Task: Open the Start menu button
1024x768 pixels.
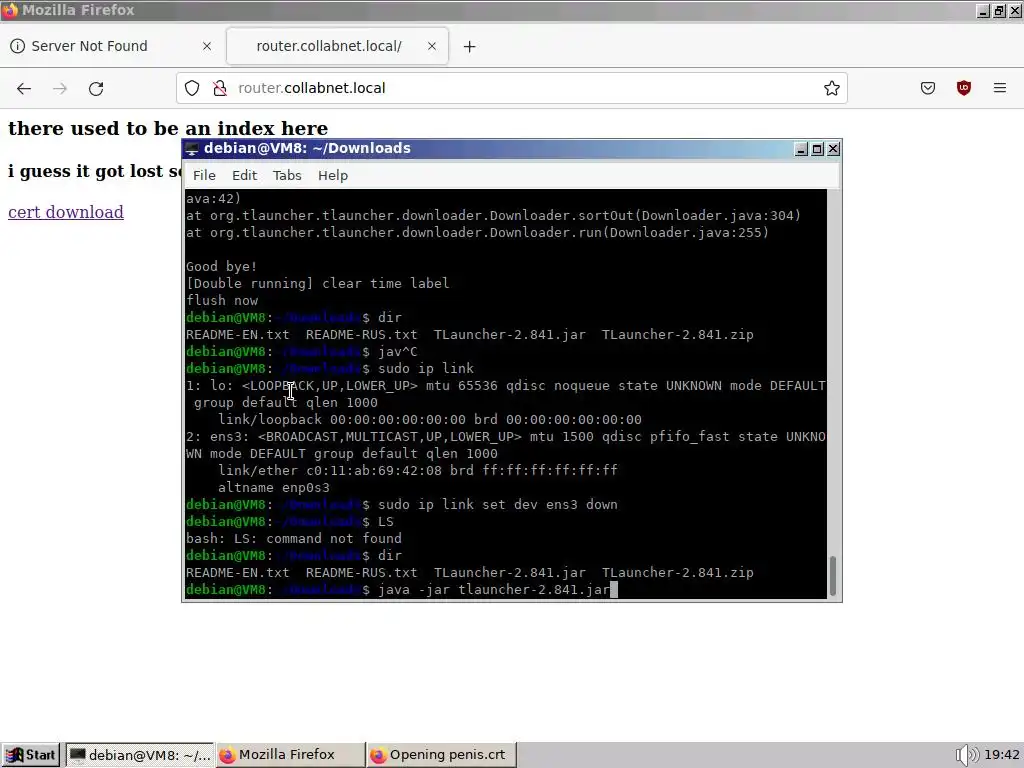Action: pyautogui.click(x=31, y=755)
